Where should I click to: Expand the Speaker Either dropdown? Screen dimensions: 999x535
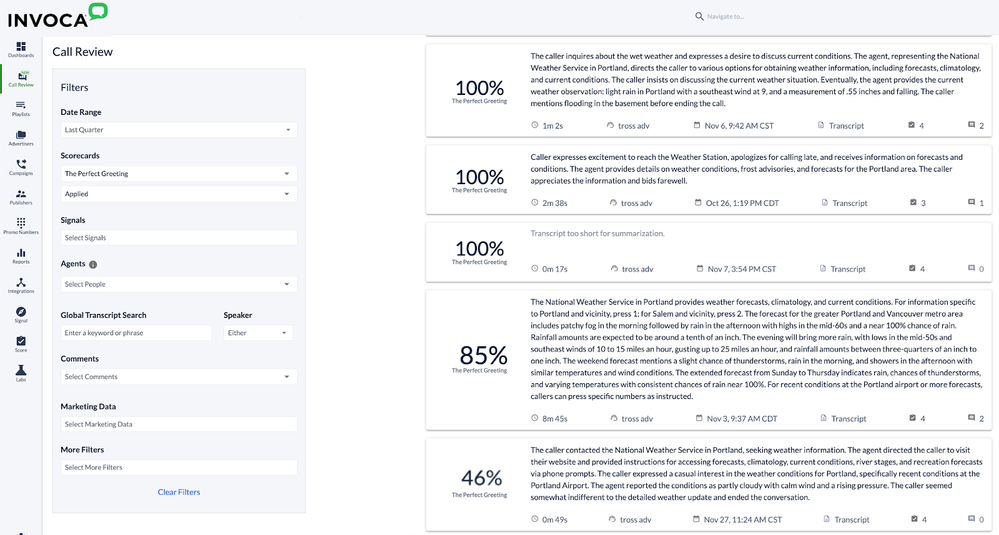257,333
